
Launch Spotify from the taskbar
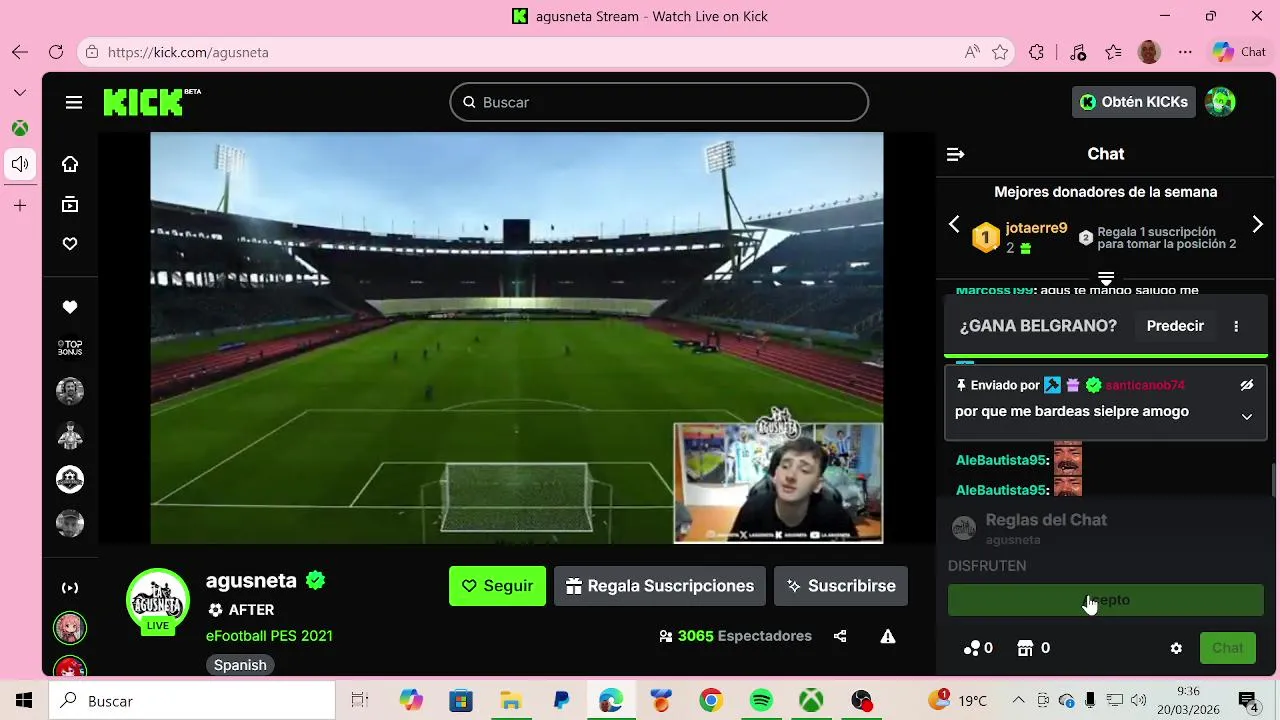(761, 701)
